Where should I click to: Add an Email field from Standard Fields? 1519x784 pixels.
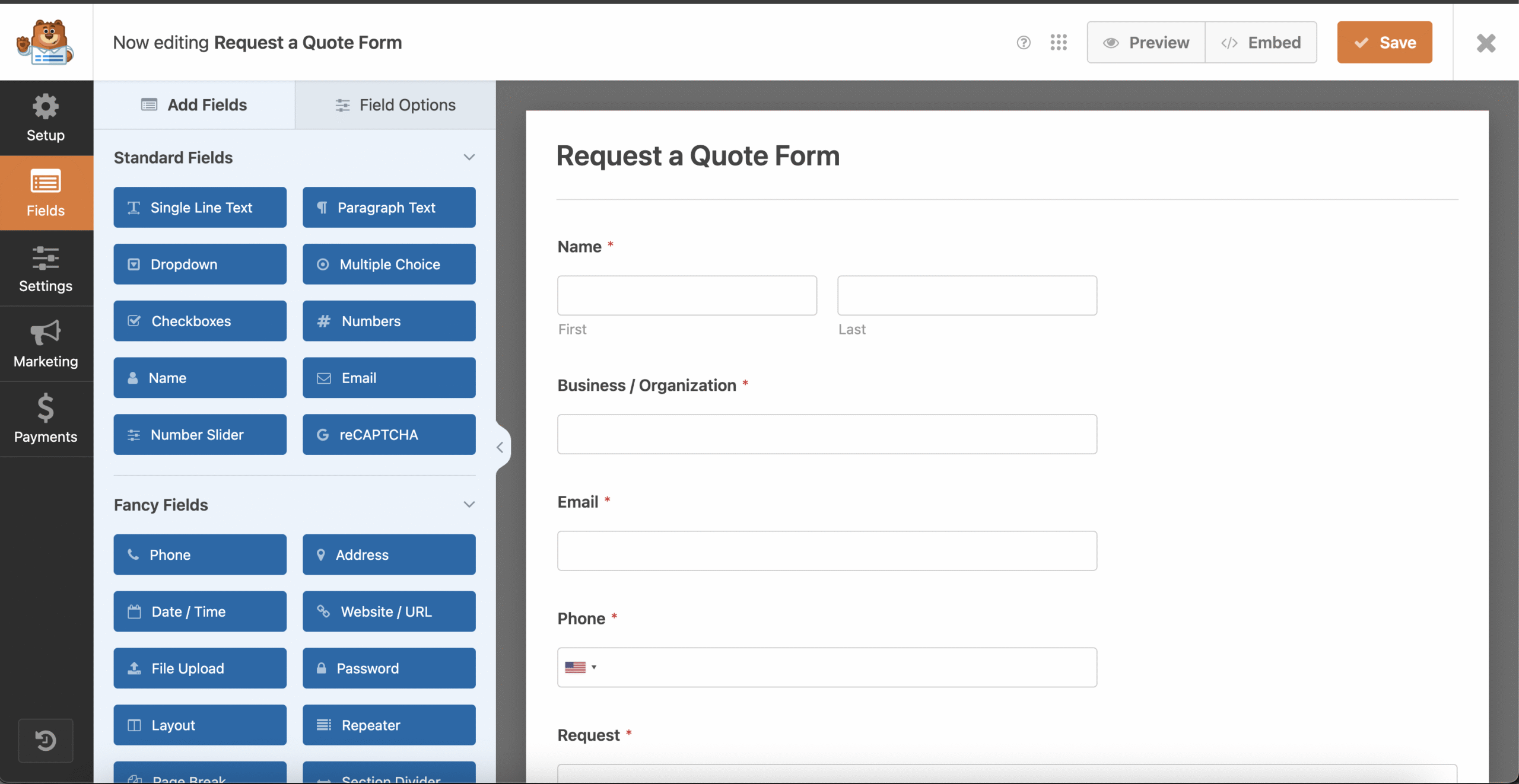[389, 378]
